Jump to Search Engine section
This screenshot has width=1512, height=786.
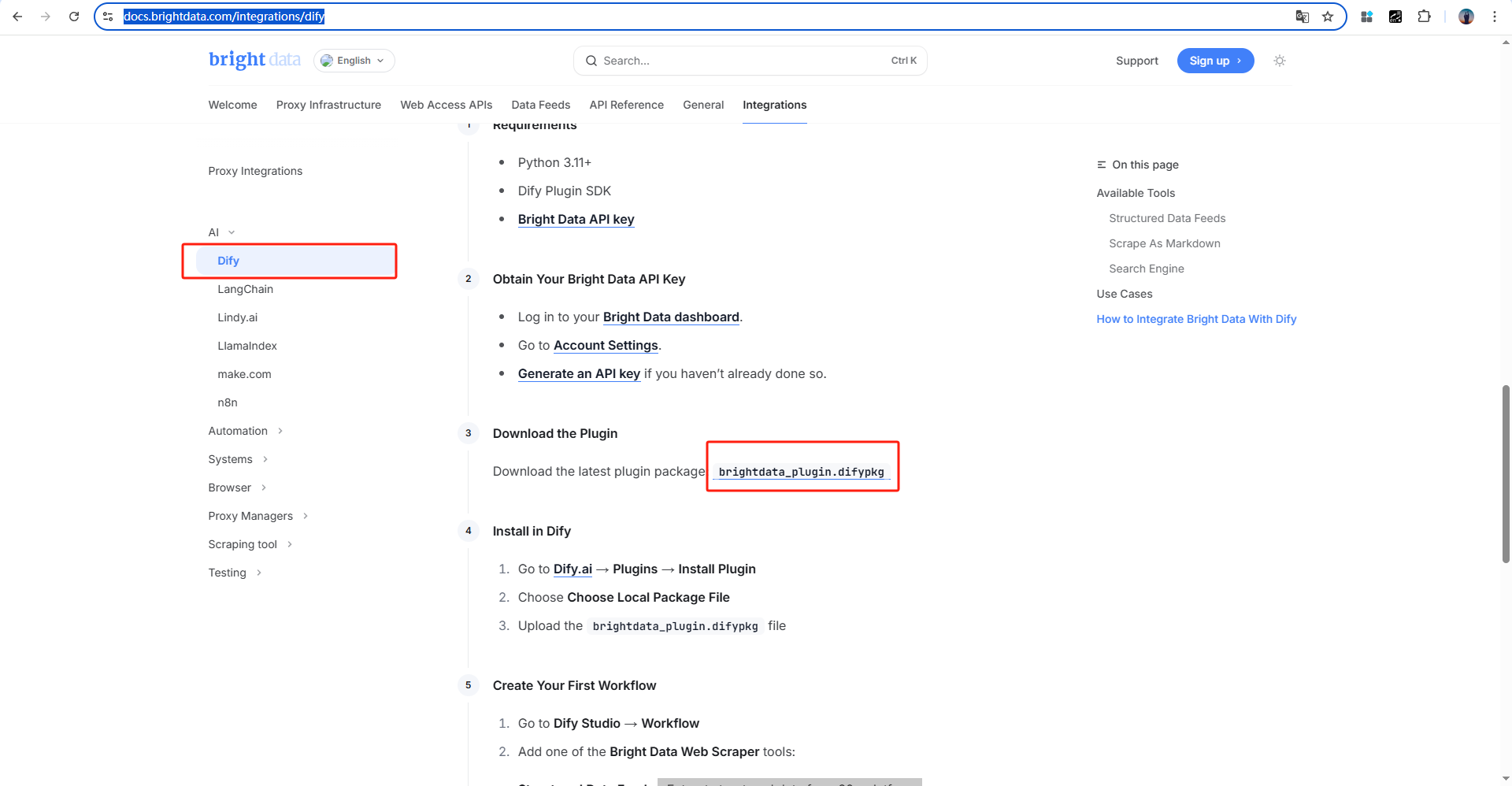coord(1146,269)
